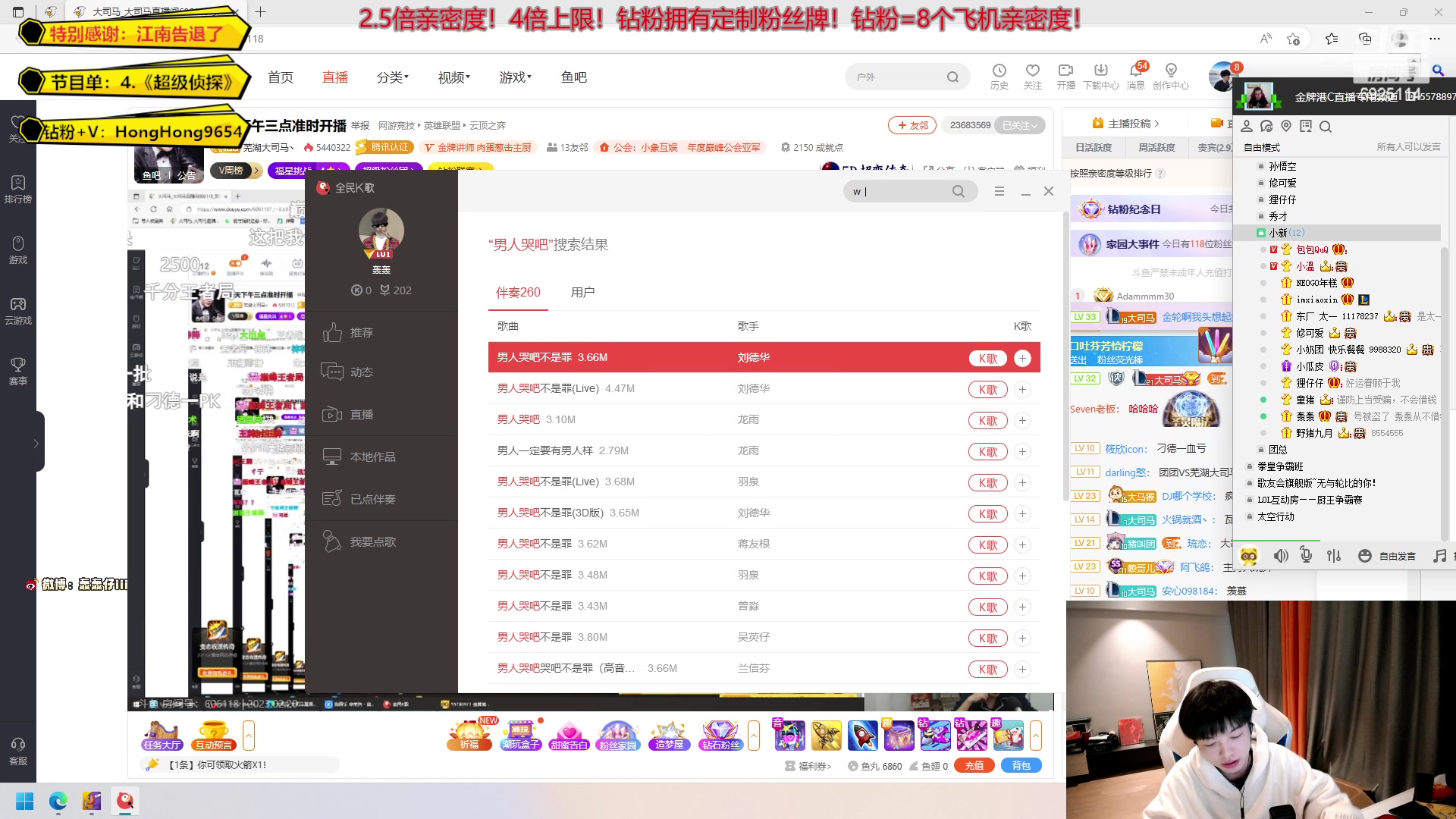Open 云游戏 in Douyu left sidebar

point(18,310)
